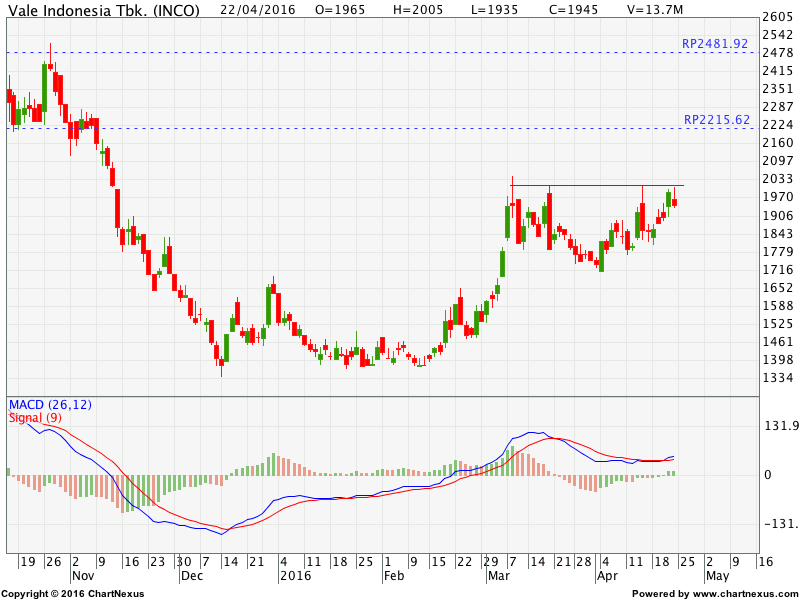This screenshot has height=600, width=800.
Task: Select the close value C=1945
Action: [573, 10]
